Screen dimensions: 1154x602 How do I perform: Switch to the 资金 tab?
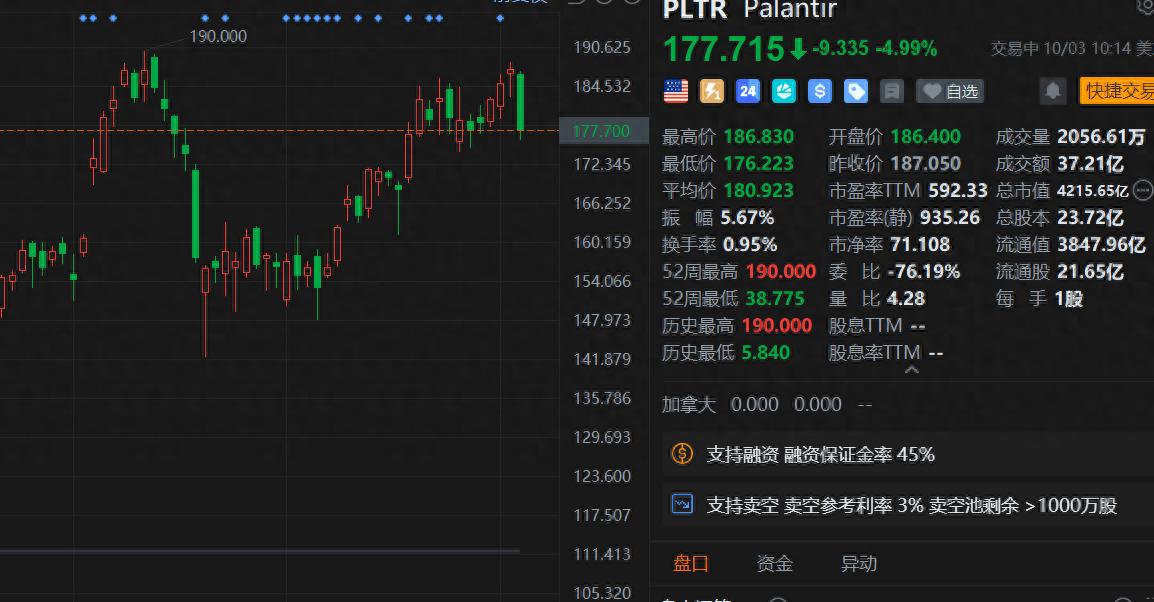pyautogui.click(x=774, y=563)
